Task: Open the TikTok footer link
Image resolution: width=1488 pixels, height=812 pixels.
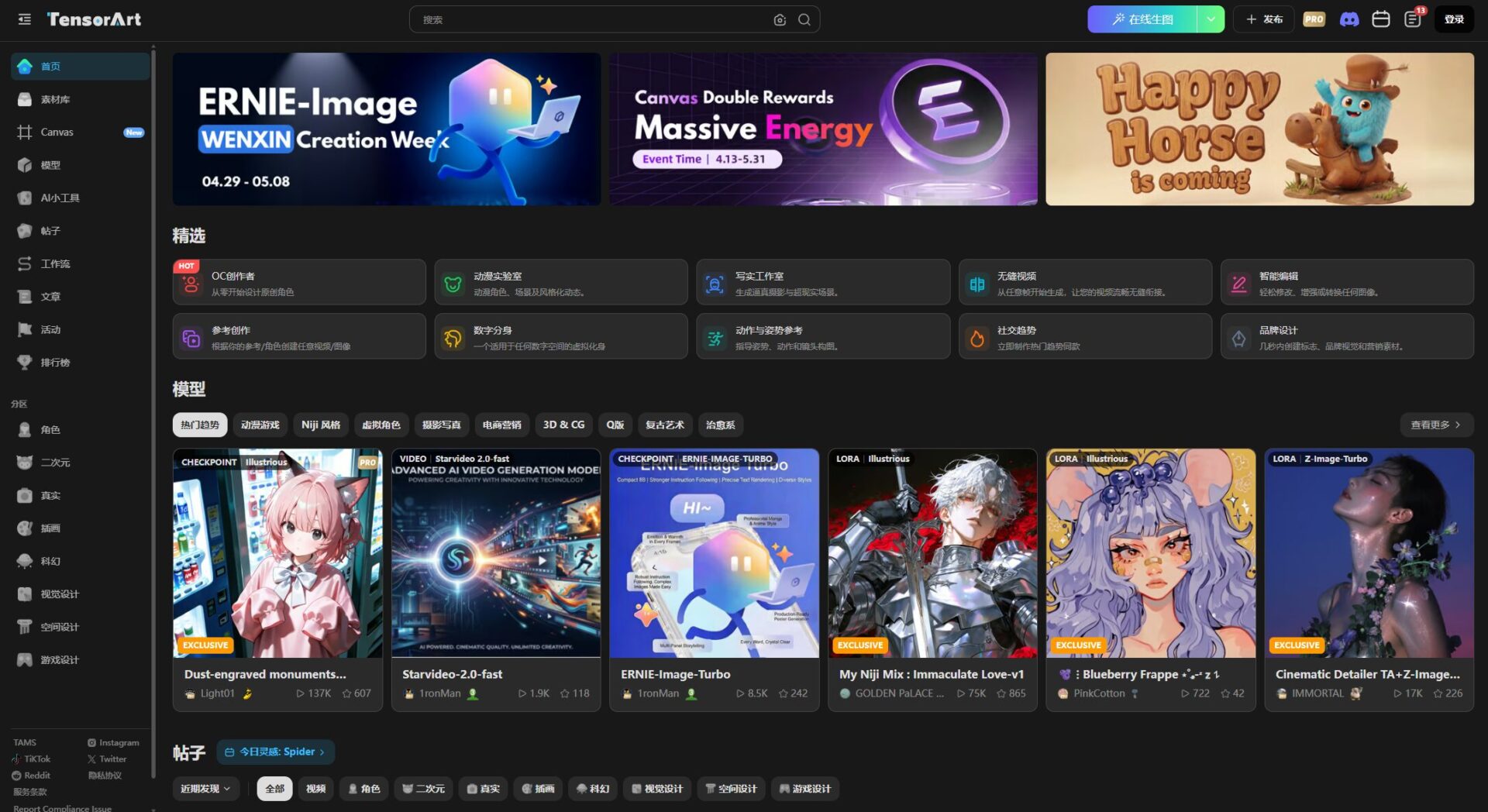Action: tap(31, 759)
